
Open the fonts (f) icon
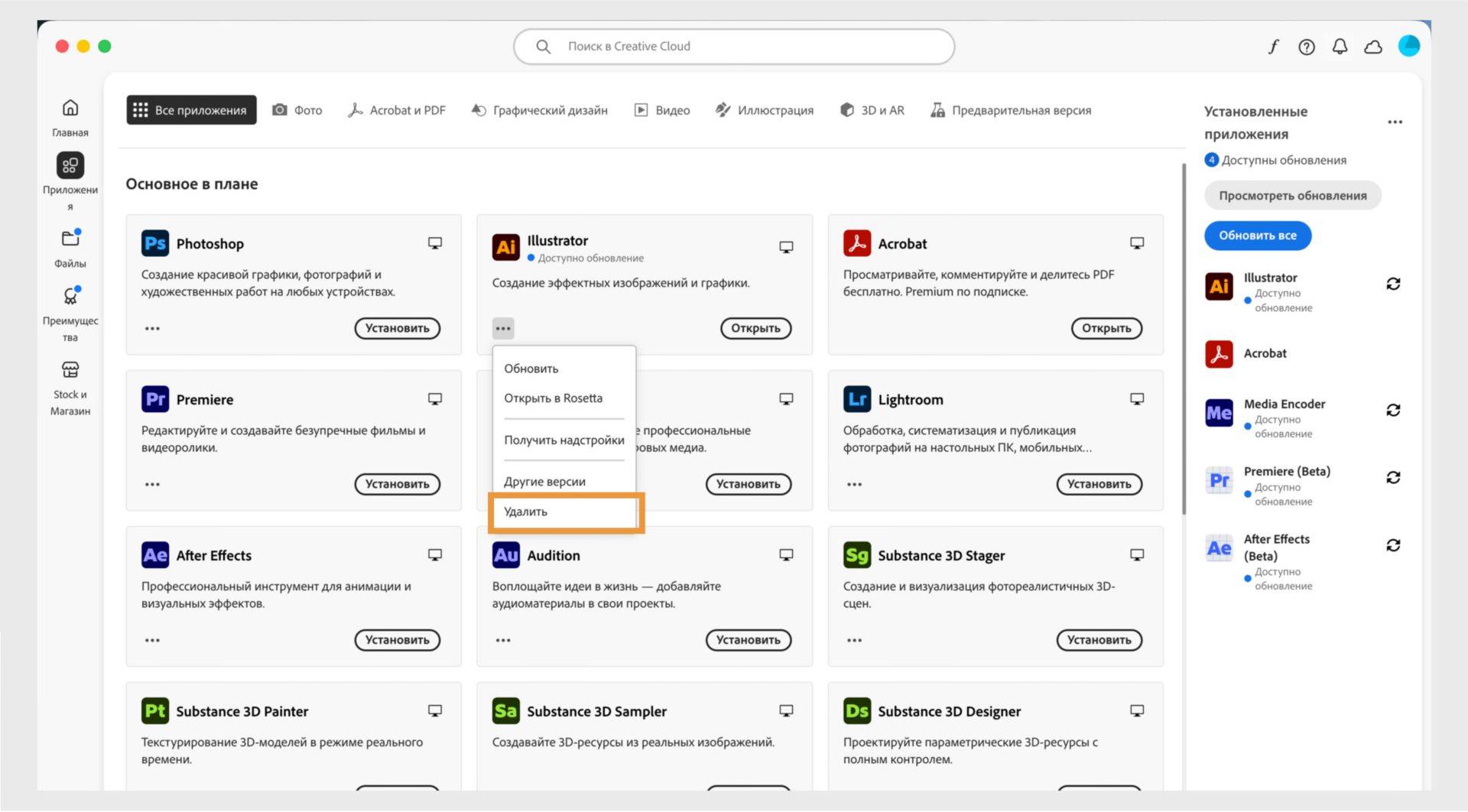click(1273, 47)
